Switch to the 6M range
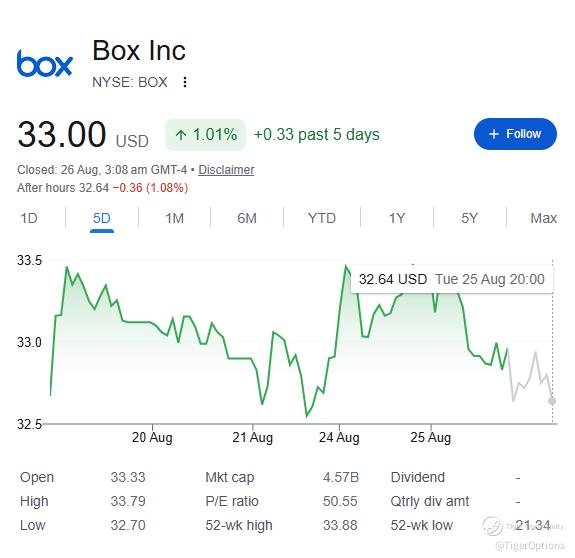This screenshot has height=558, width=575. (x=247, y=219)
